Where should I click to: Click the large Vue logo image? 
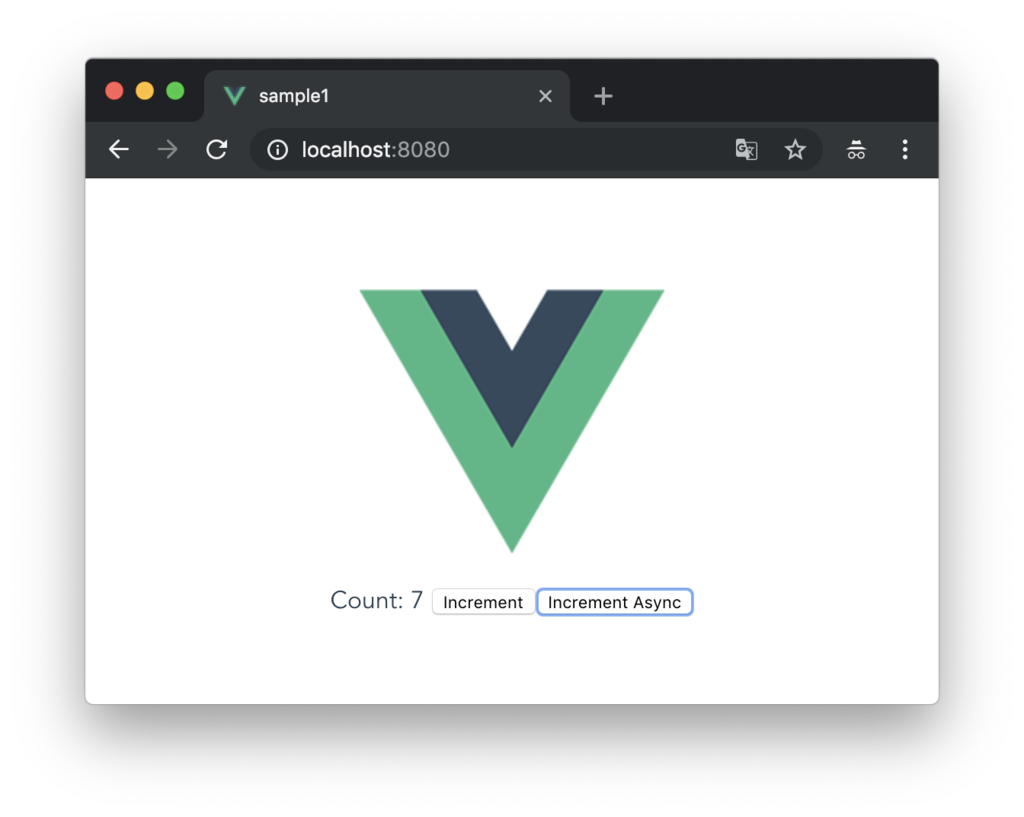point(512,421)
